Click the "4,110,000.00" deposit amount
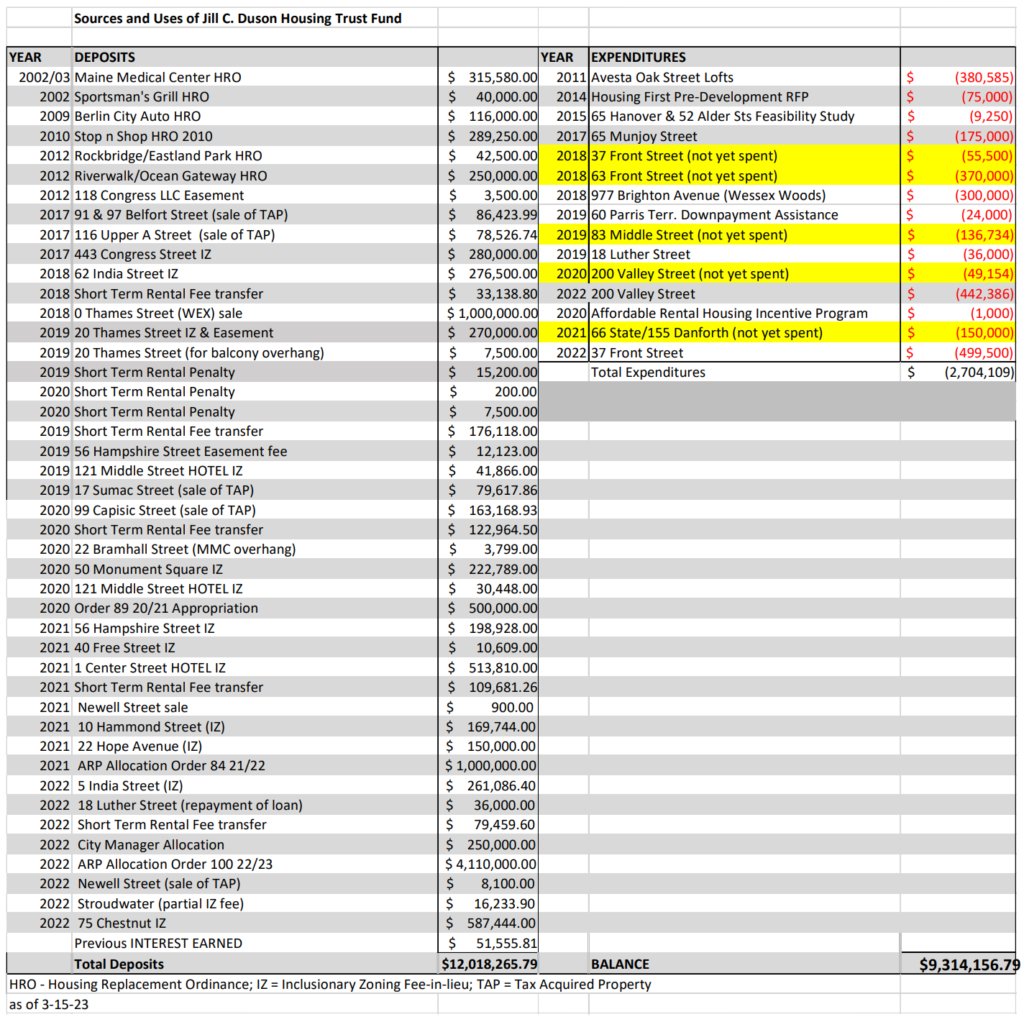1024x1022 pixels. (496, 865)
